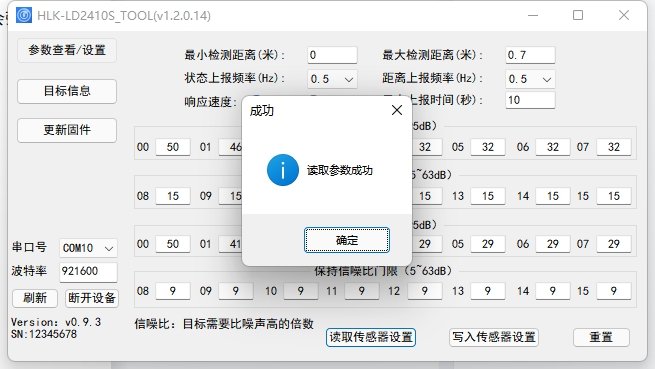Open the 更新固件 section
655x369 pixels.
pos(67,130)
